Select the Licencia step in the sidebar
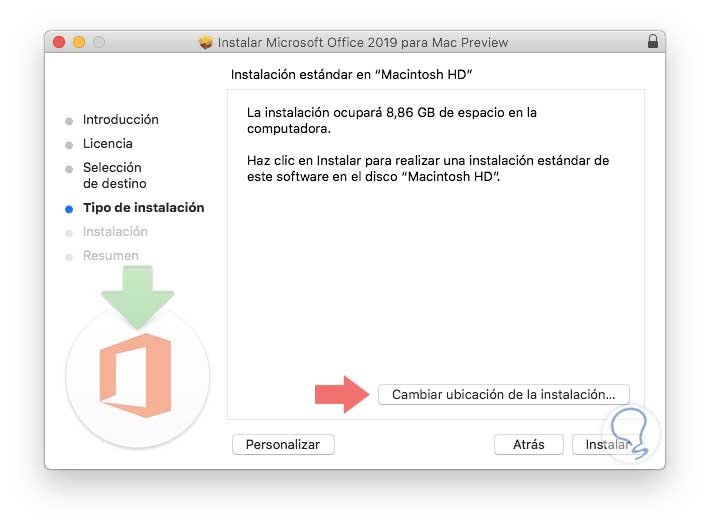This screenshot has width=710, height=528. [108, 144]
